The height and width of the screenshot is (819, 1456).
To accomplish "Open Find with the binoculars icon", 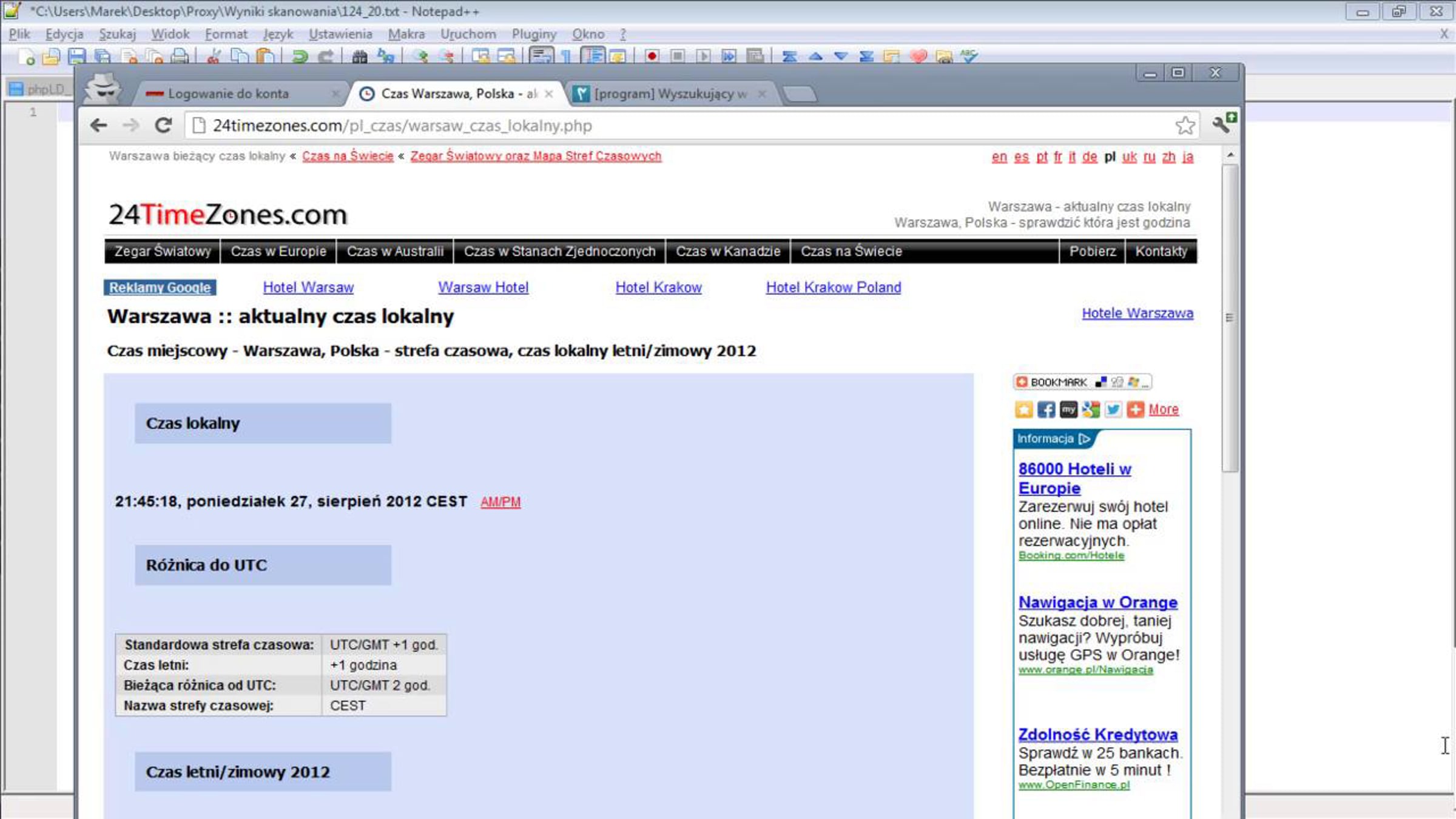I will (x=360, y=57).
